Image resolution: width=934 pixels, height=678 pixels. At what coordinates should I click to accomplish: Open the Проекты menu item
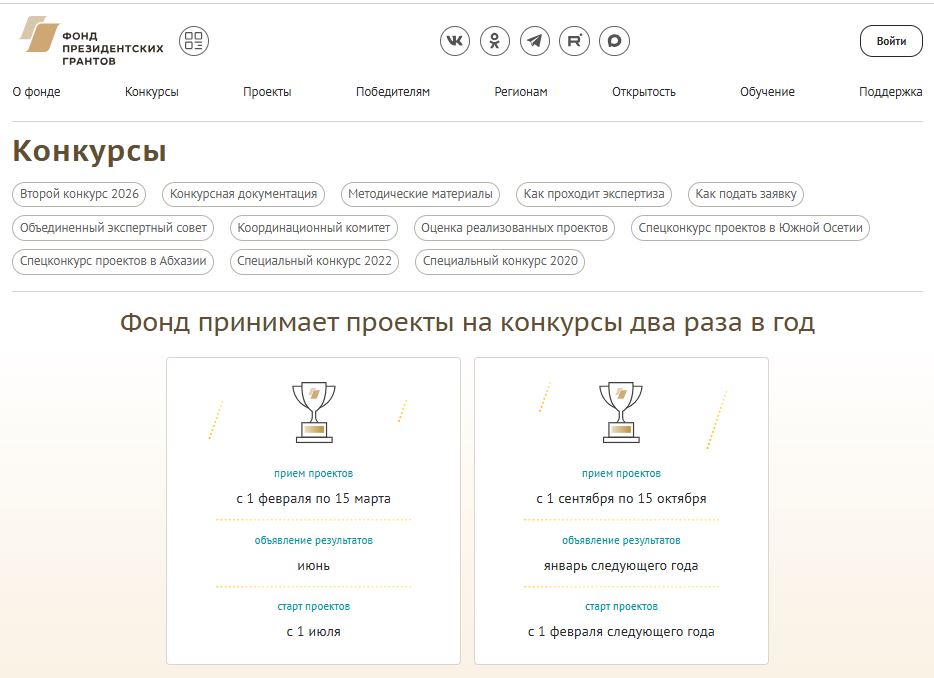point(267,92)
